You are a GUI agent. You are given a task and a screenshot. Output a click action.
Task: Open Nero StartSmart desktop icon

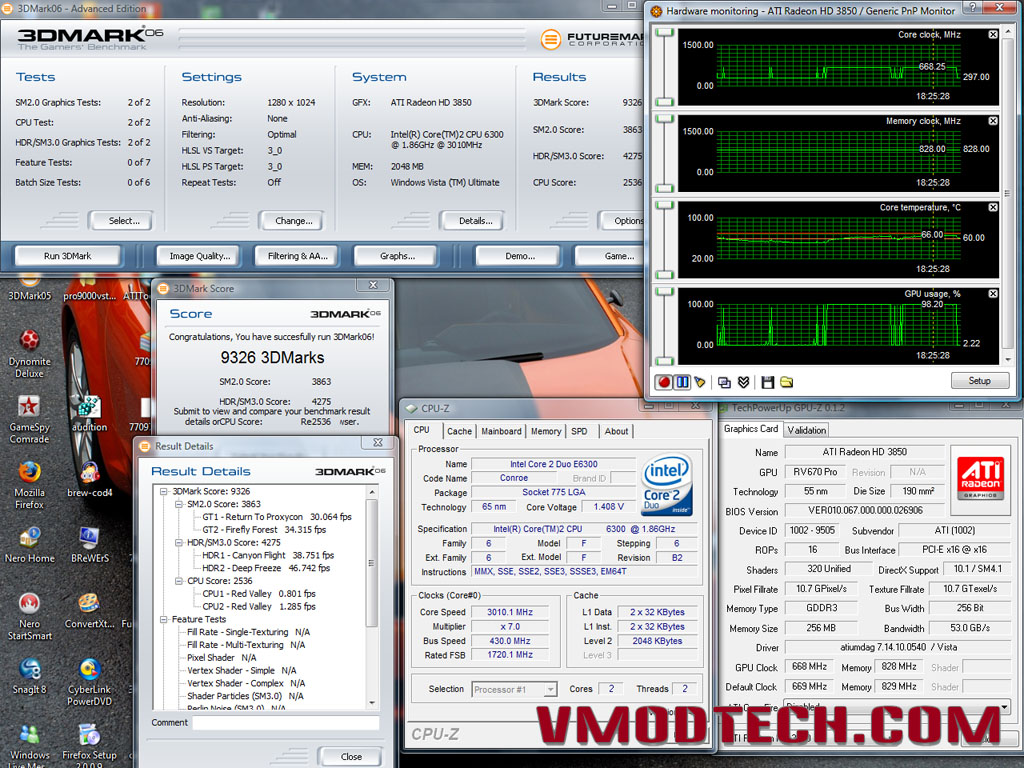29,616
